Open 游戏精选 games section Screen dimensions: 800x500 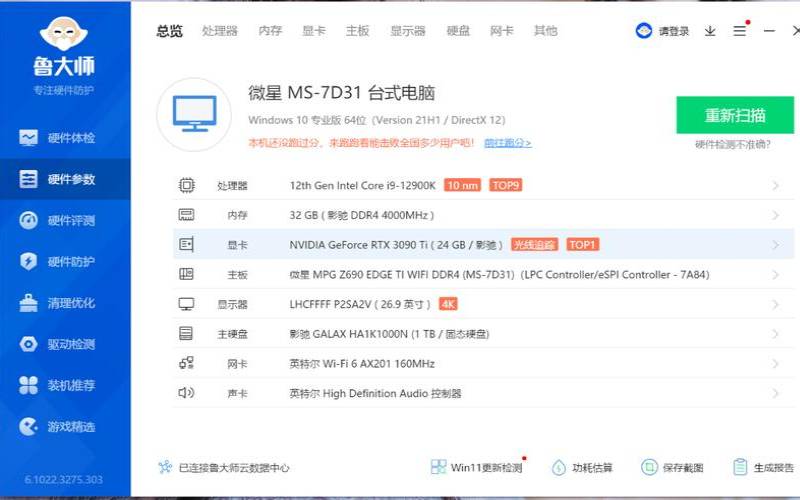point(65,427)
